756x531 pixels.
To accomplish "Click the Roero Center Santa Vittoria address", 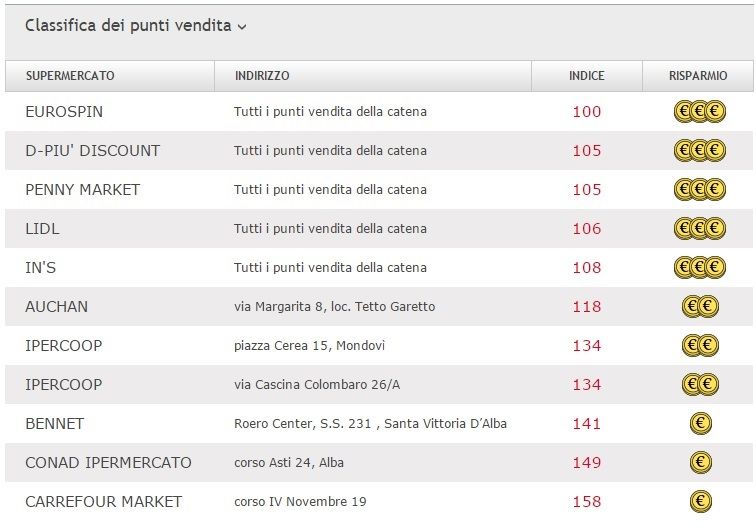I will (370, 424).
